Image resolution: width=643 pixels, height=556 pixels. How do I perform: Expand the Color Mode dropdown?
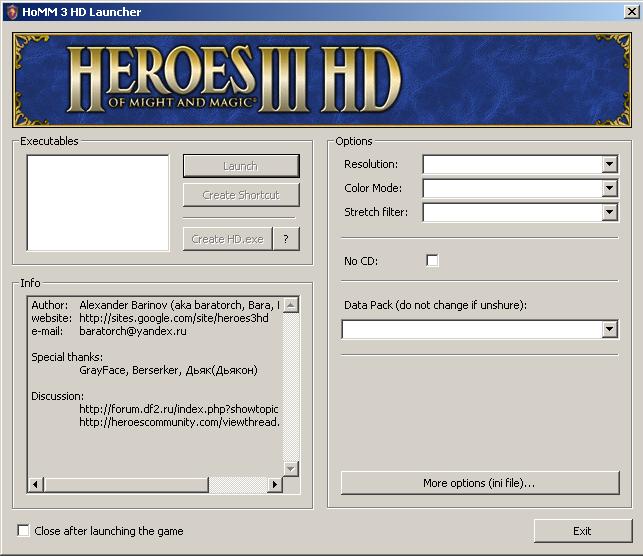[x=609, y=188]
